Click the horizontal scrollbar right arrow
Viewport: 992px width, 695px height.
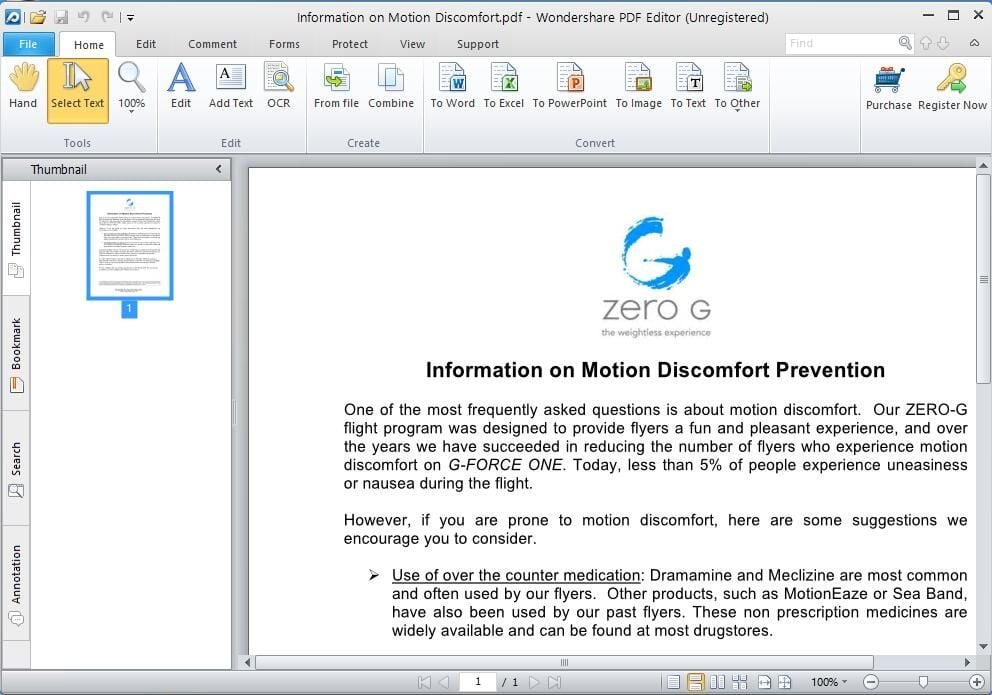(967, 662)
